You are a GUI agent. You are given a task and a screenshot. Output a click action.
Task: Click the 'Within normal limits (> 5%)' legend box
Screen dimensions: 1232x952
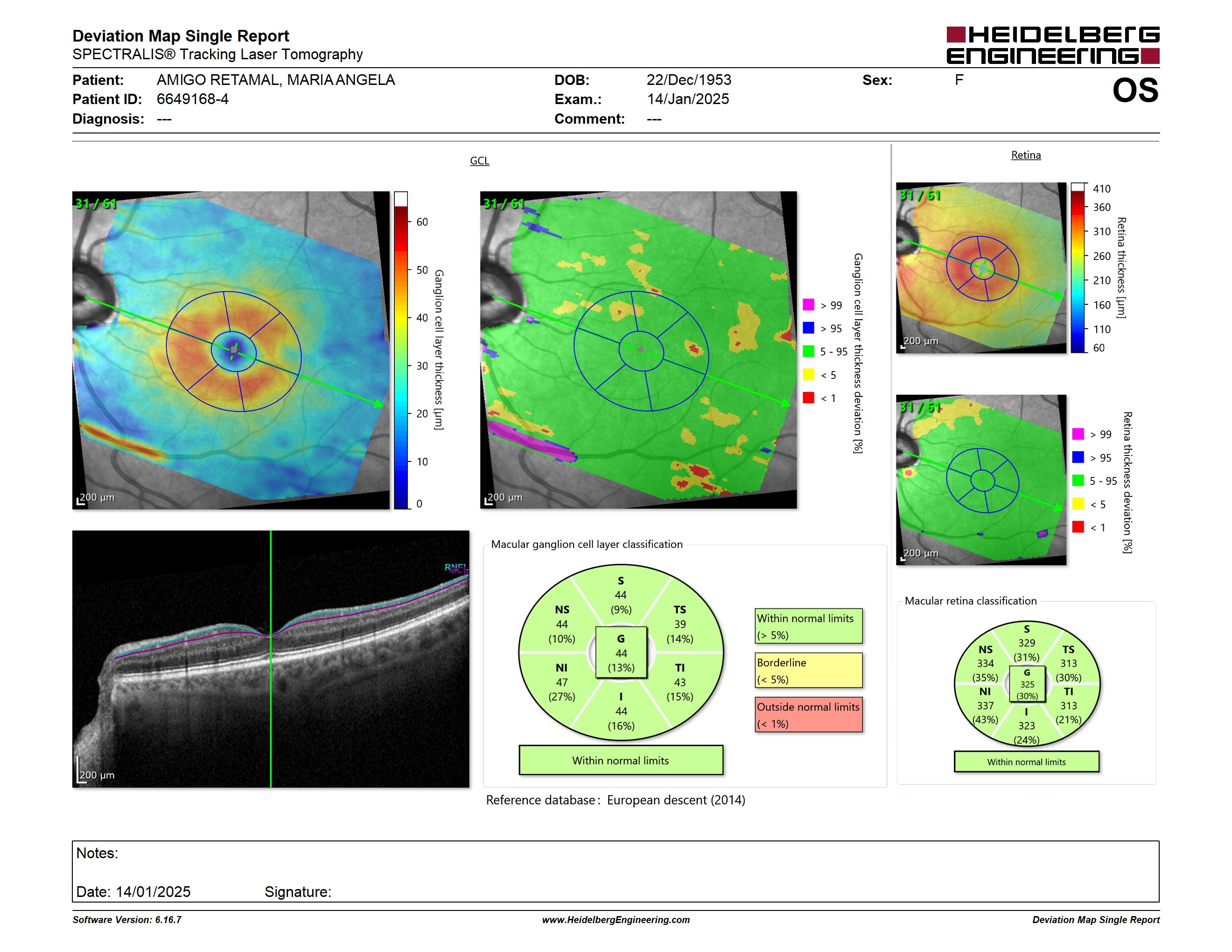808,626
